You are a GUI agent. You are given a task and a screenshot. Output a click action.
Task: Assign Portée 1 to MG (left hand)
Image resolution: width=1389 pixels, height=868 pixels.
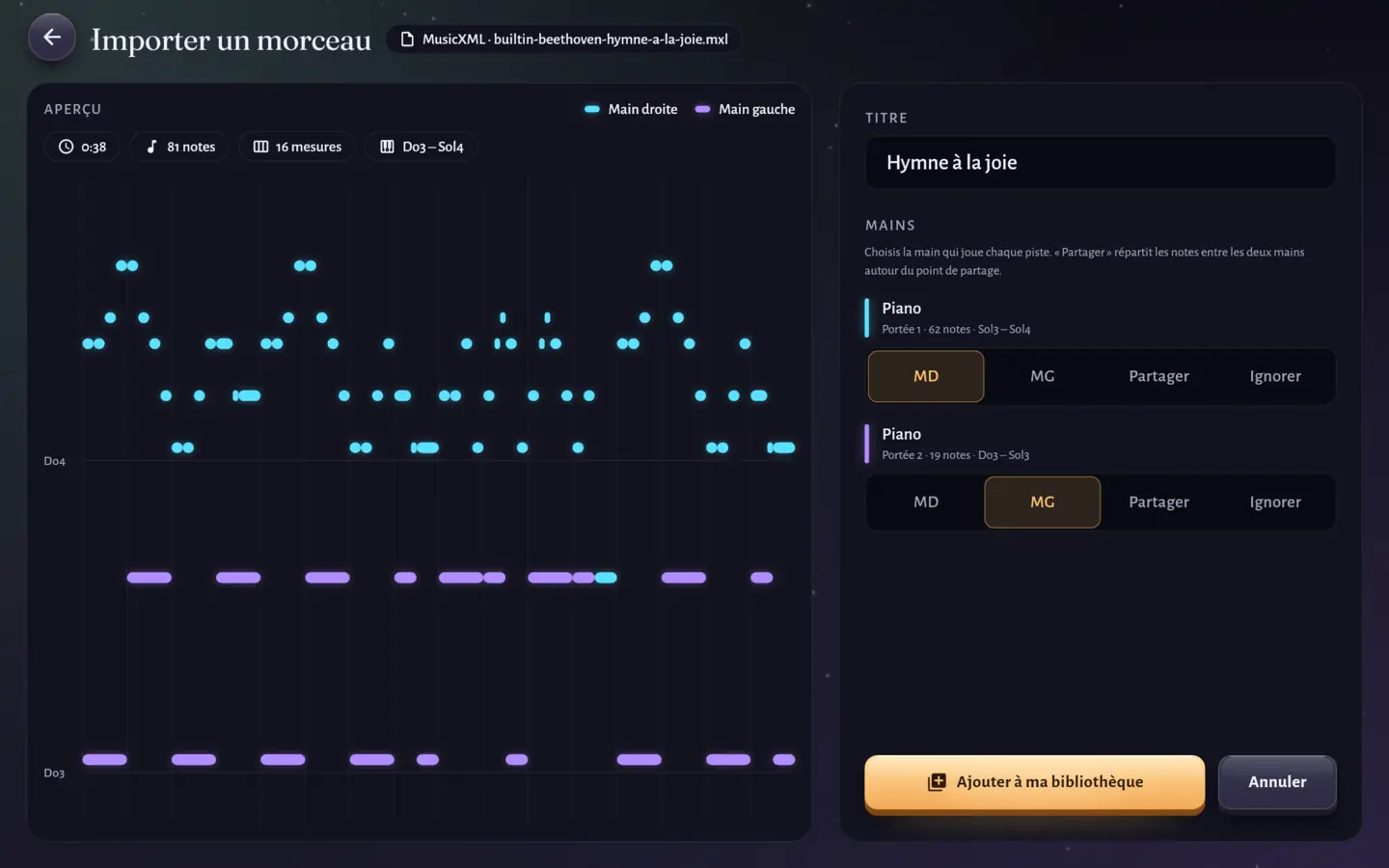click(1043, 376)
